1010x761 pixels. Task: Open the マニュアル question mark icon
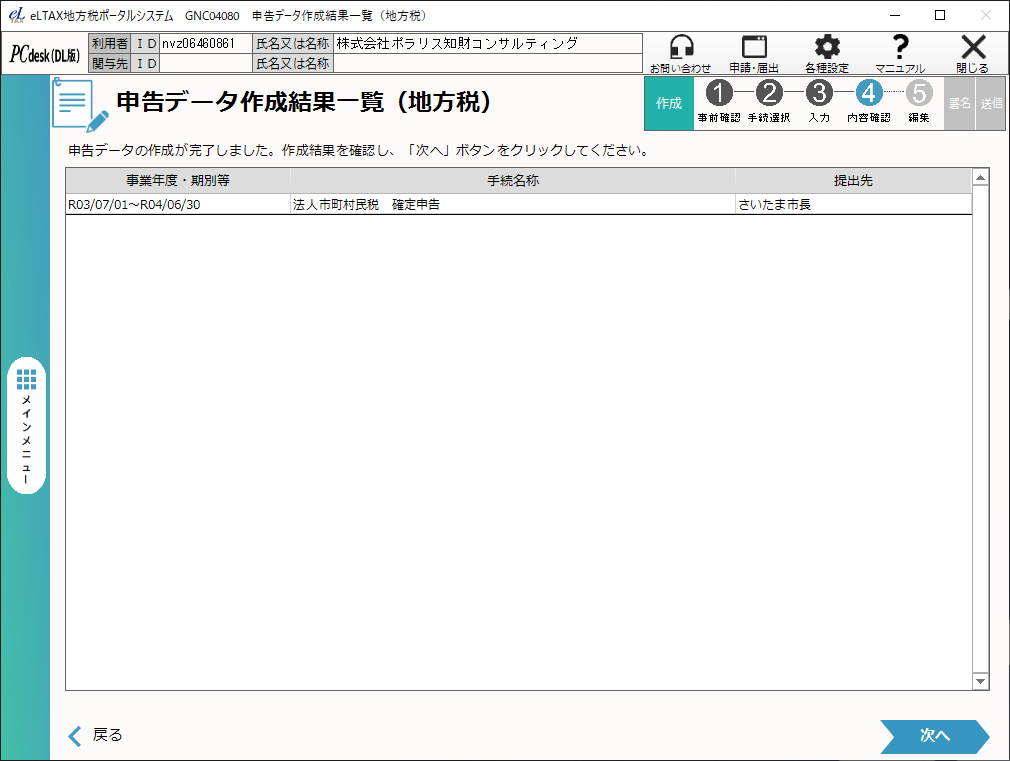900,53
